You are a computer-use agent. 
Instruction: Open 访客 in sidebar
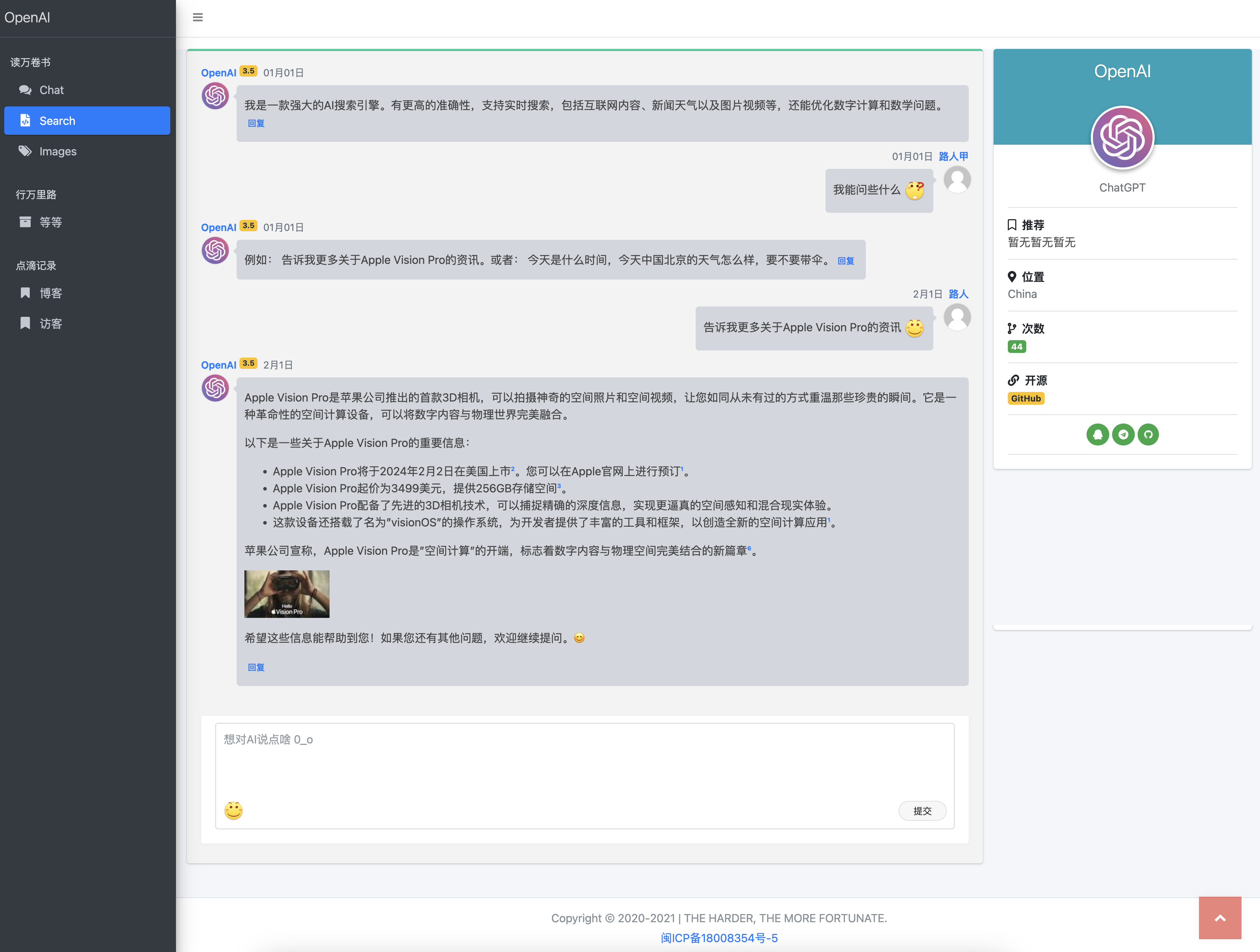click(x=87, y=323)
